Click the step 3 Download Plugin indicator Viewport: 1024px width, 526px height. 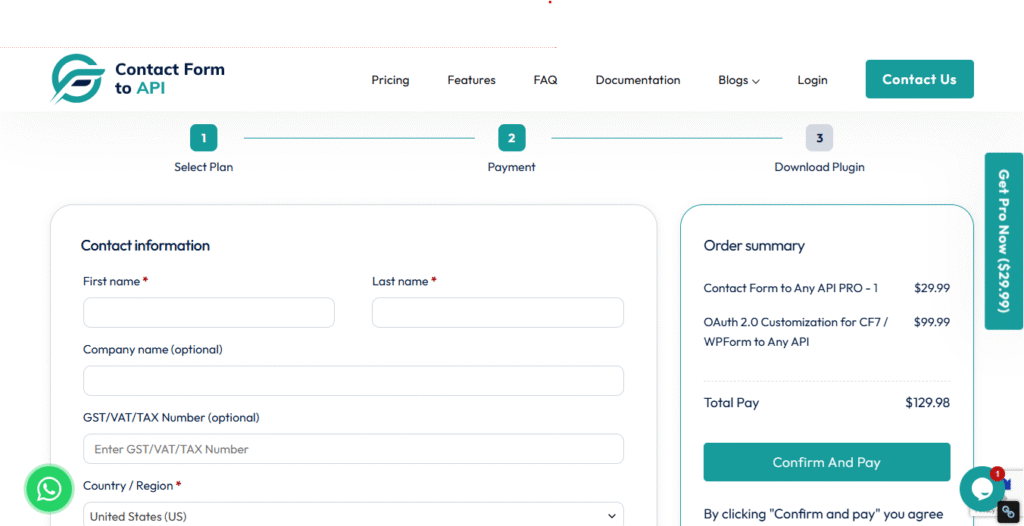[819, 138]
